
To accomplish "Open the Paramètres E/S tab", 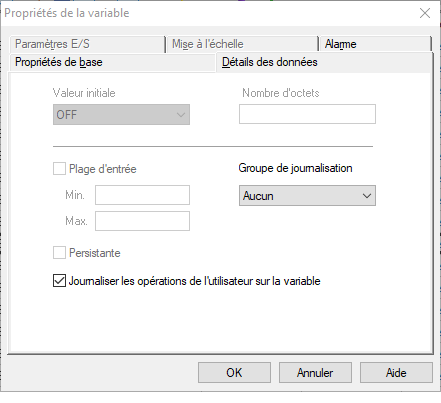I will tap(87, 44).
